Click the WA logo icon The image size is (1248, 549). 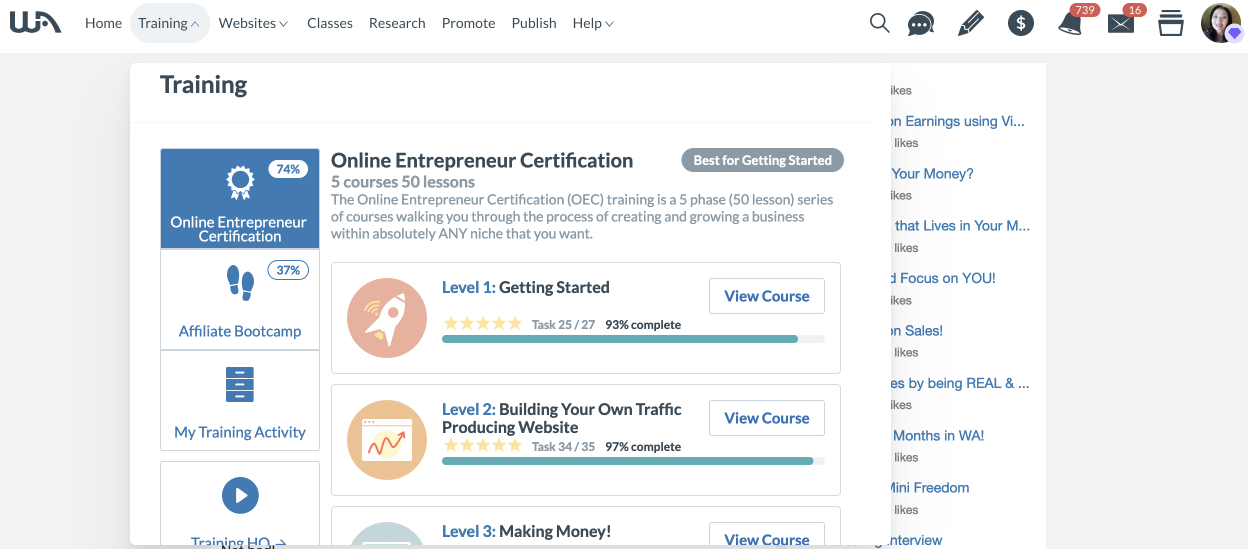point(35,22)
